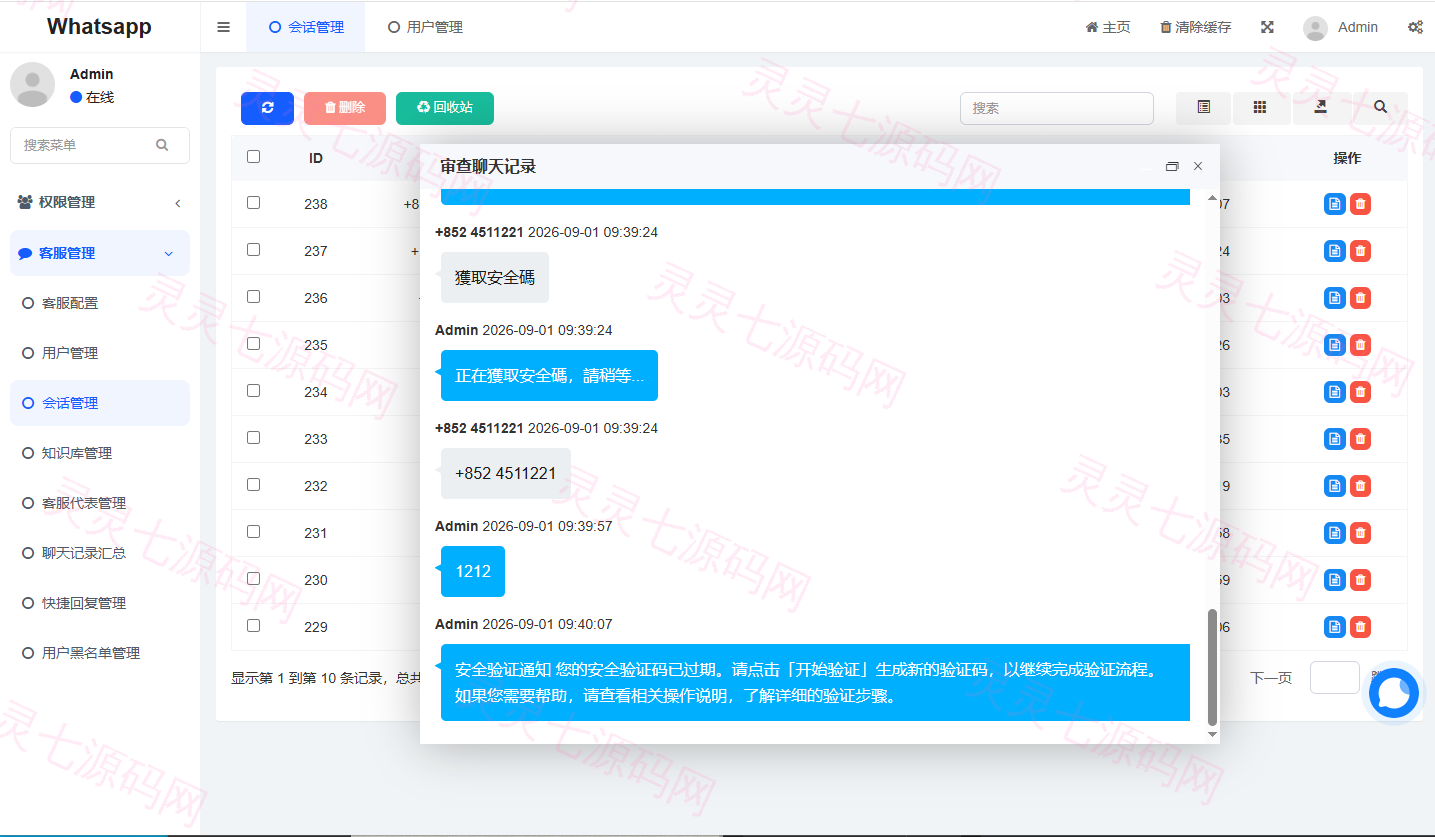The width and height of the screenshot is (1435, 837).
Task: View chat record for row 236
Action: (x=1334, y=298)
